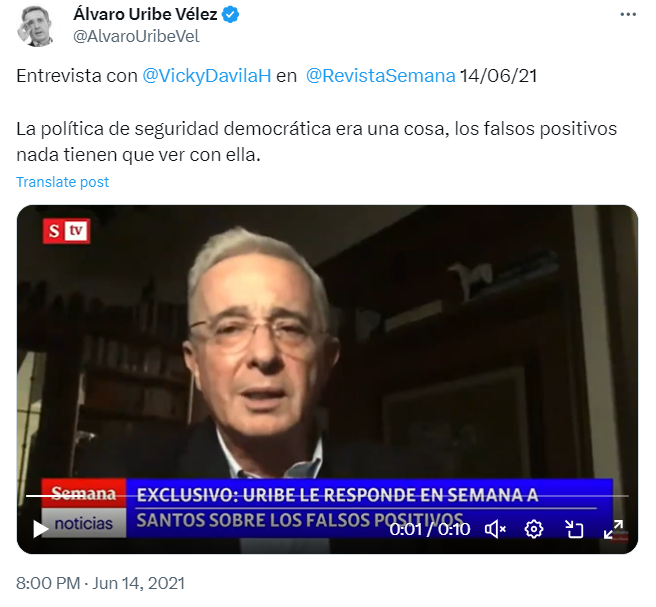Unmute the video sound
The height and width of the screenshot is (607, 656).
point(495,529)
